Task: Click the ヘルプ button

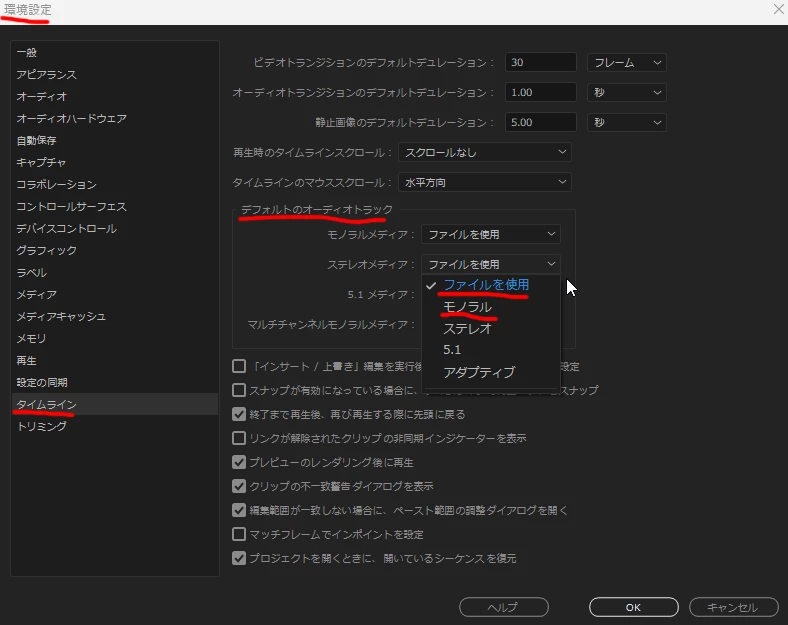Action: (x=504, y=607)
